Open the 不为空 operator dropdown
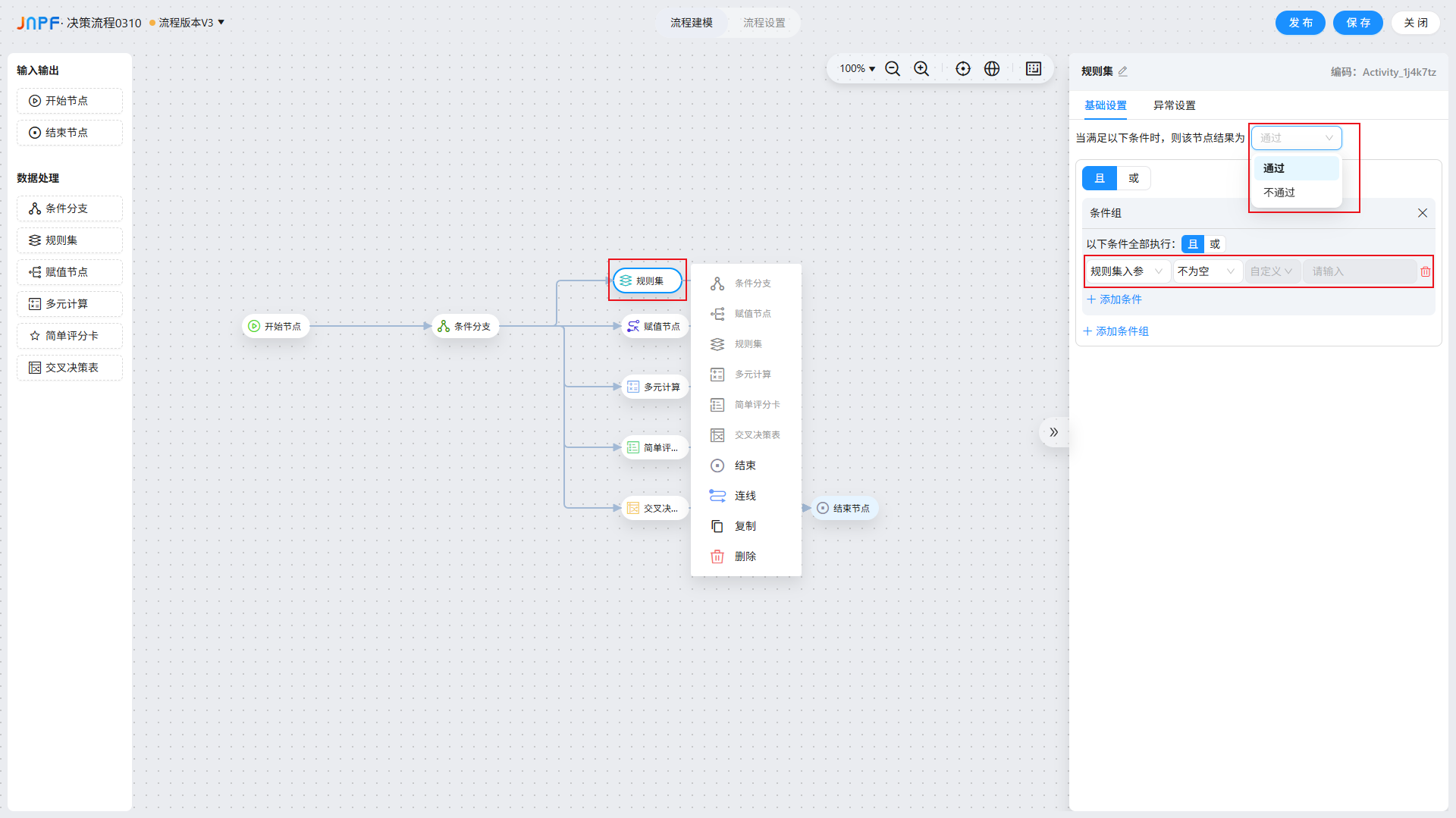The image size is (1456, 818). (1207, 271)
